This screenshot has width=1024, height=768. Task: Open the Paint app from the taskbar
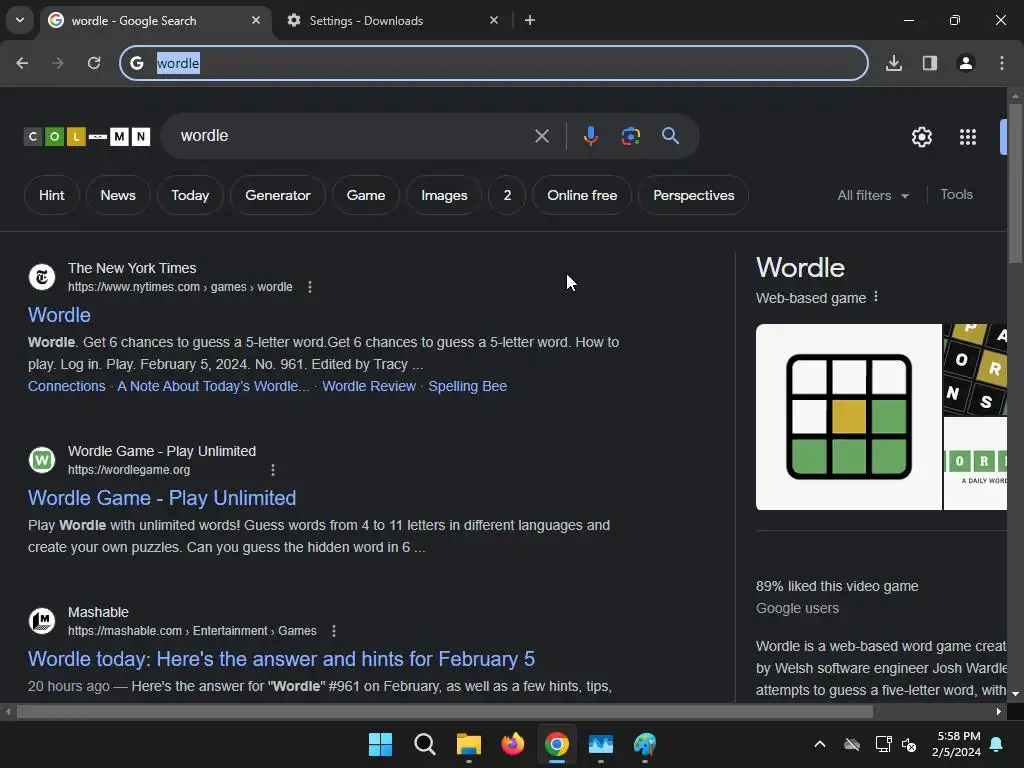click(x=645, y=744)
